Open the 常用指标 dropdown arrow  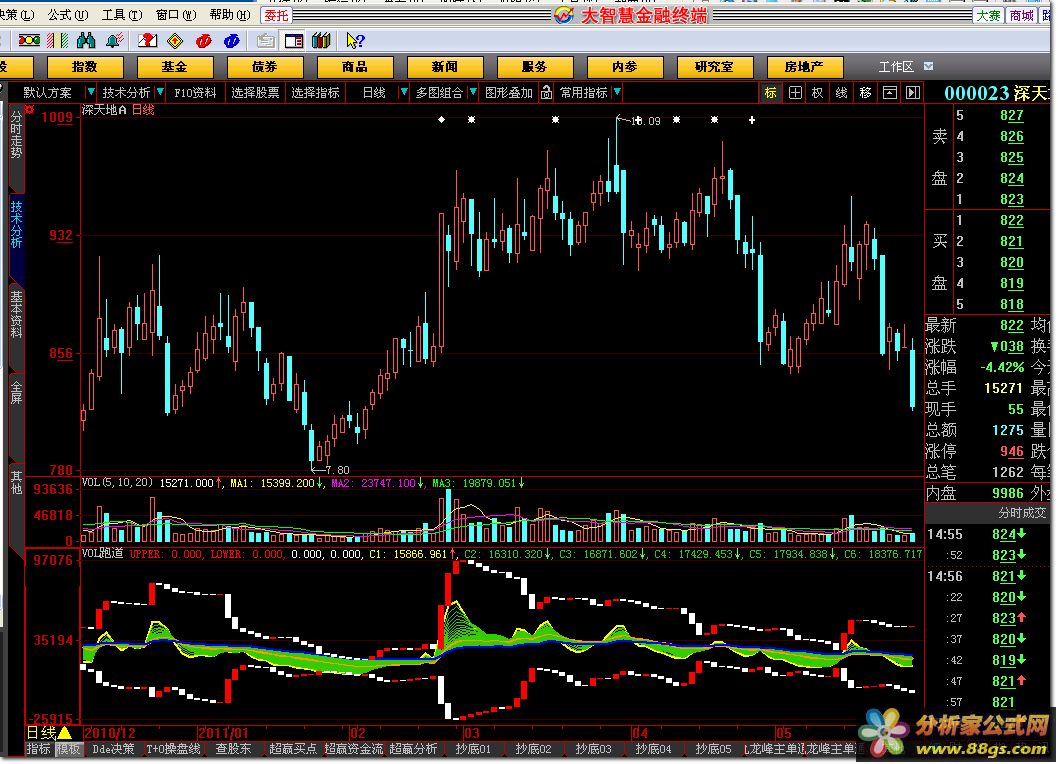pos(617,92)
